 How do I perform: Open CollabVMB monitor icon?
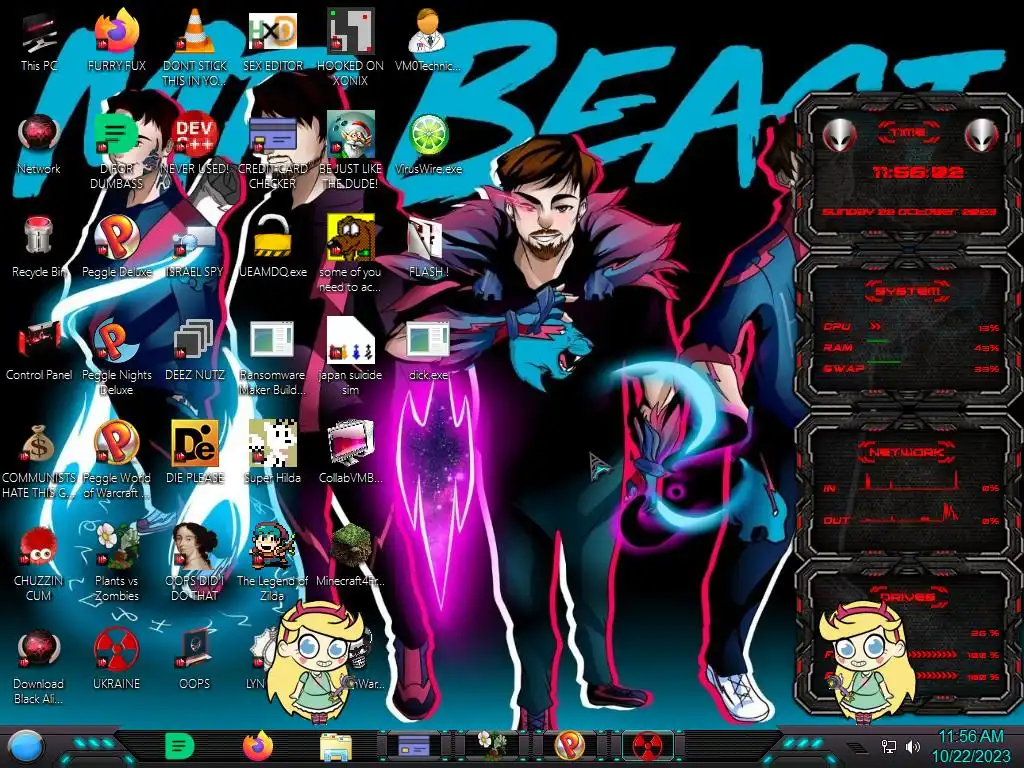[x=351, y=444]
